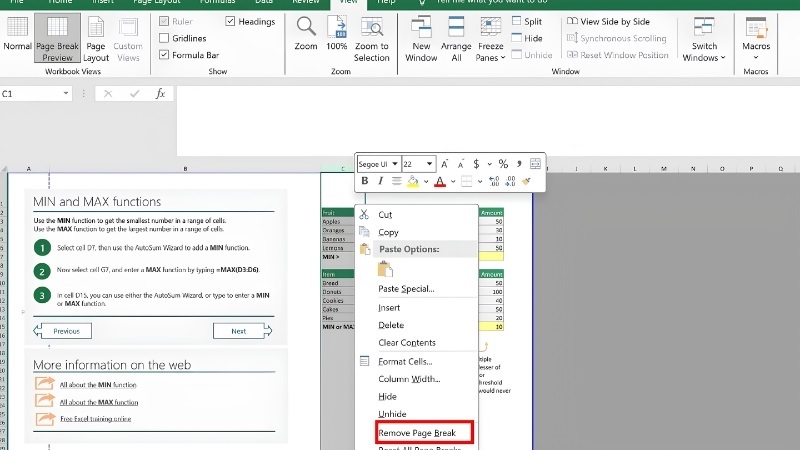Select column B header
The height and width of the screenshot is (450, 800).
pos(185,168)
